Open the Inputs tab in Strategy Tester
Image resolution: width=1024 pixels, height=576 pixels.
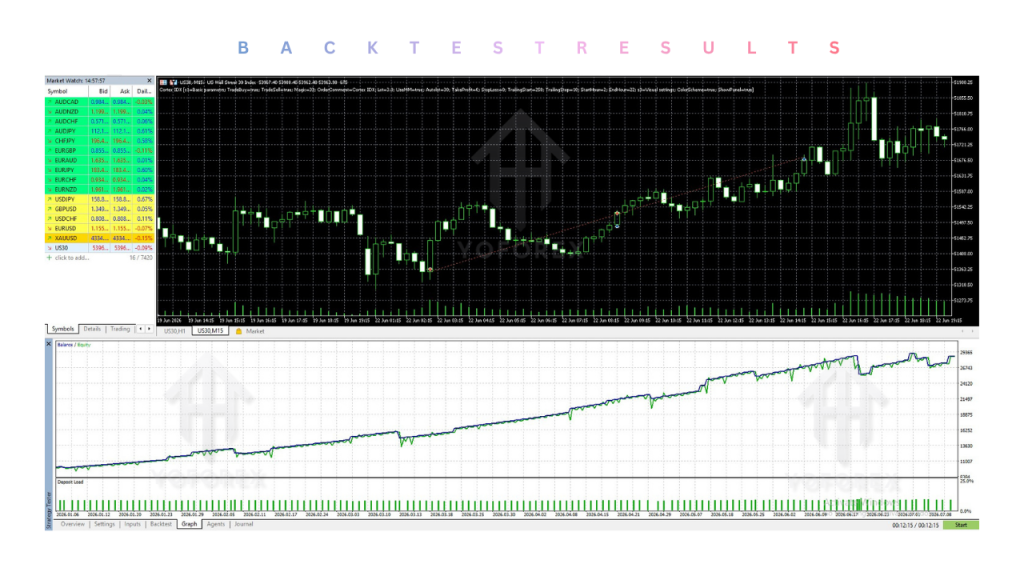[x=133, y=524]
